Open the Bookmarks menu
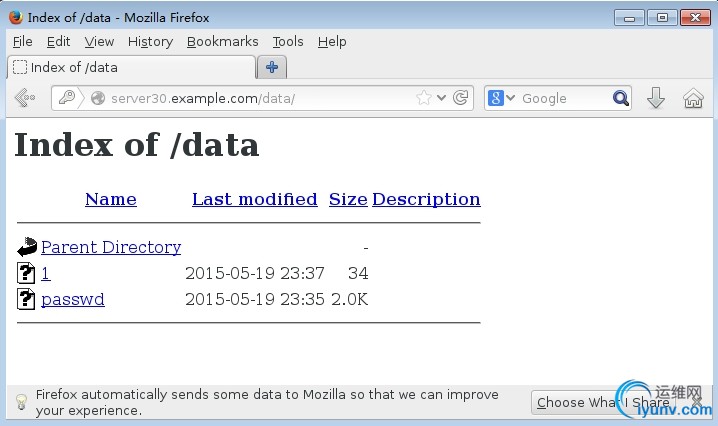Viewport: 718px width, 426px height. coord(222,41)
